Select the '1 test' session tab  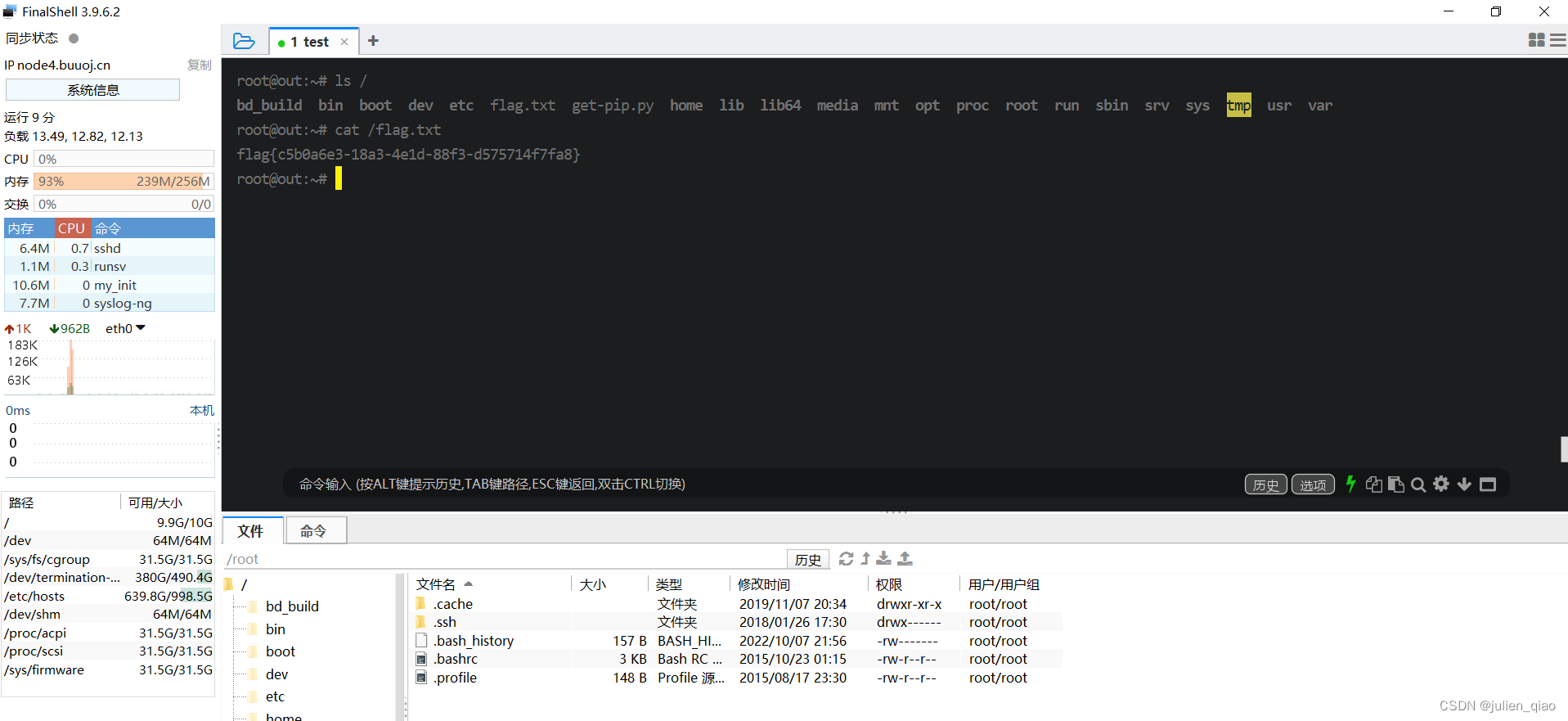[x=309, y=42]
